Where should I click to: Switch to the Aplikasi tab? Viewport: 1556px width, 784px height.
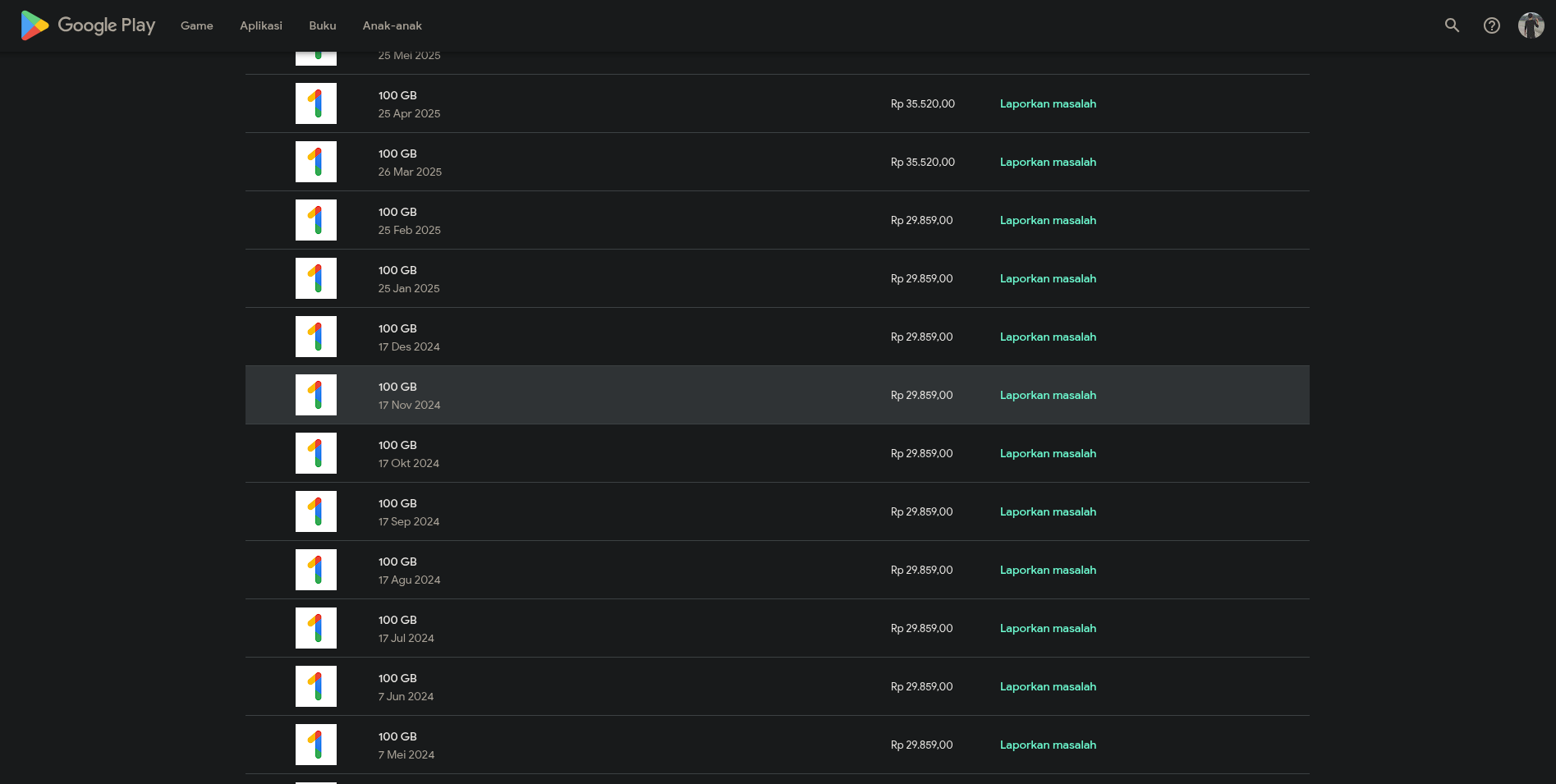click(261, 25)
